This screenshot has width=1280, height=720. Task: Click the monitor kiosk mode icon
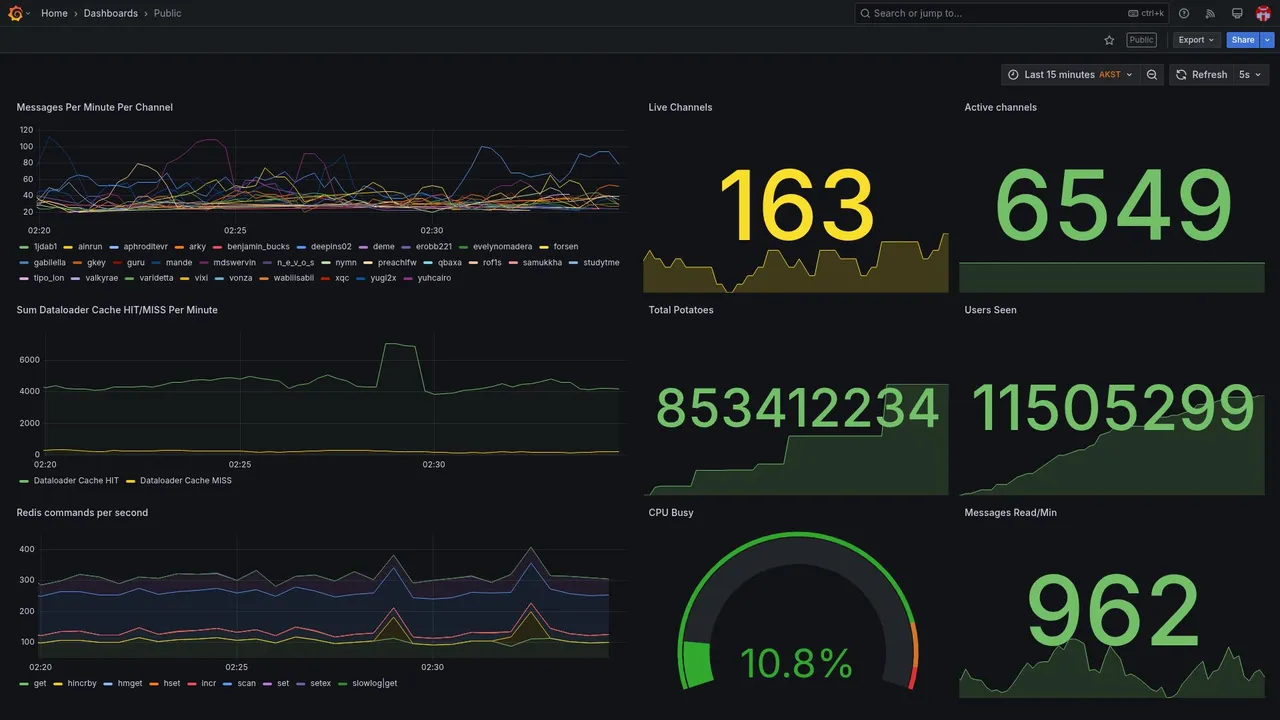(x=1237, y=13)
